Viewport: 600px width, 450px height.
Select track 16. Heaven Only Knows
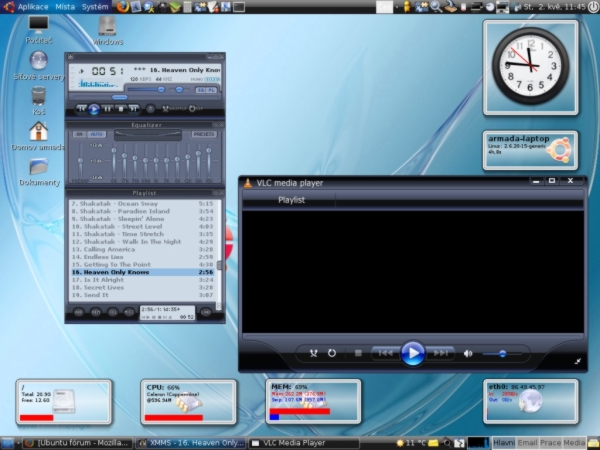coord(142,272)
